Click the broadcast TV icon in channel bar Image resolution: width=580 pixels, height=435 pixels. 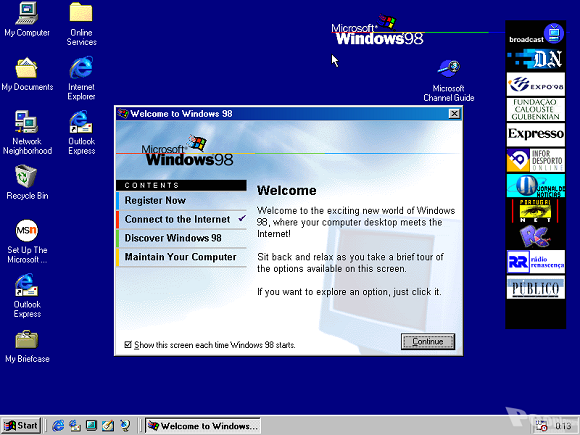554,33
